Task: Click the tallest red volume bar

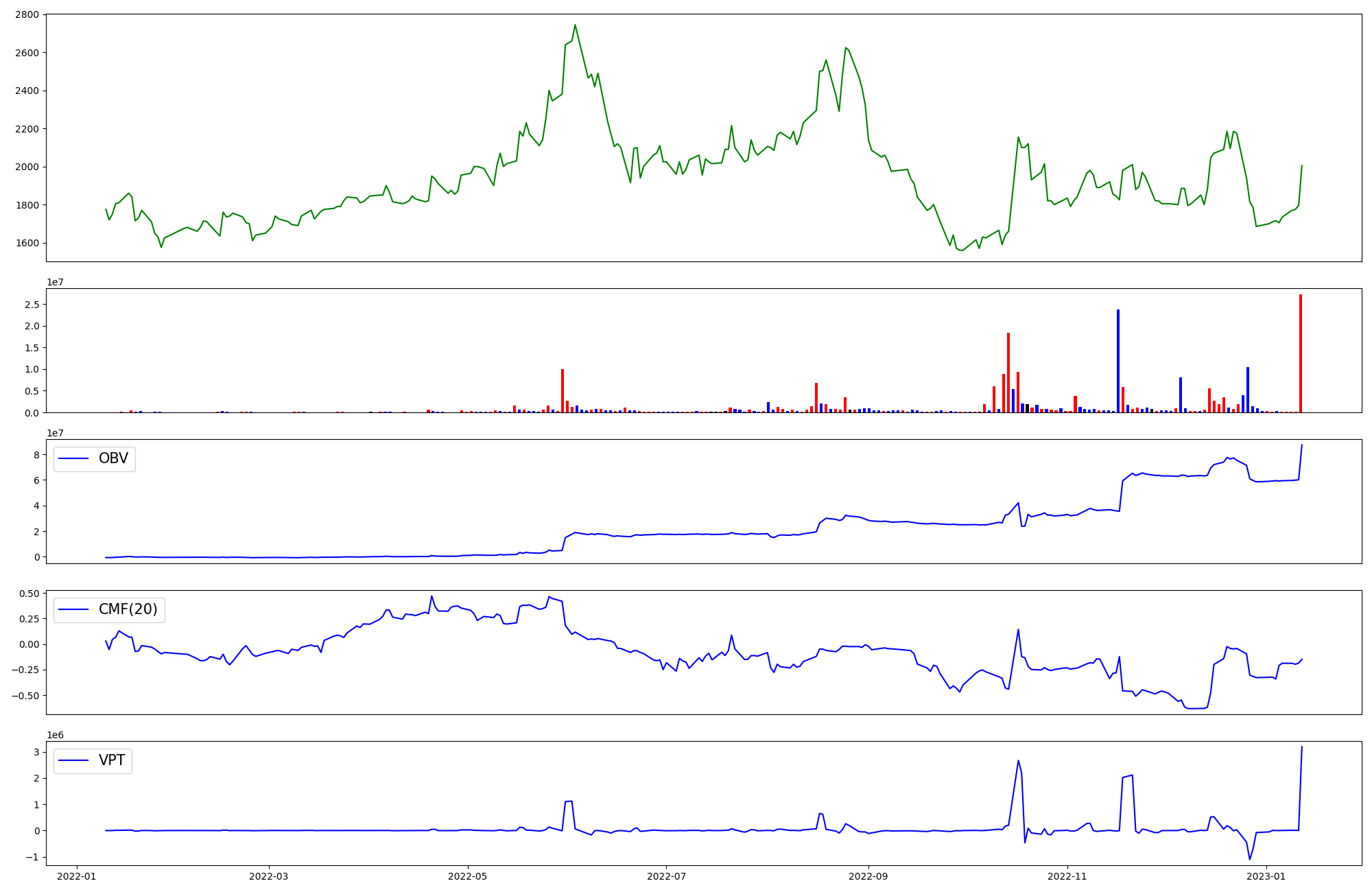Action: 1300,353
